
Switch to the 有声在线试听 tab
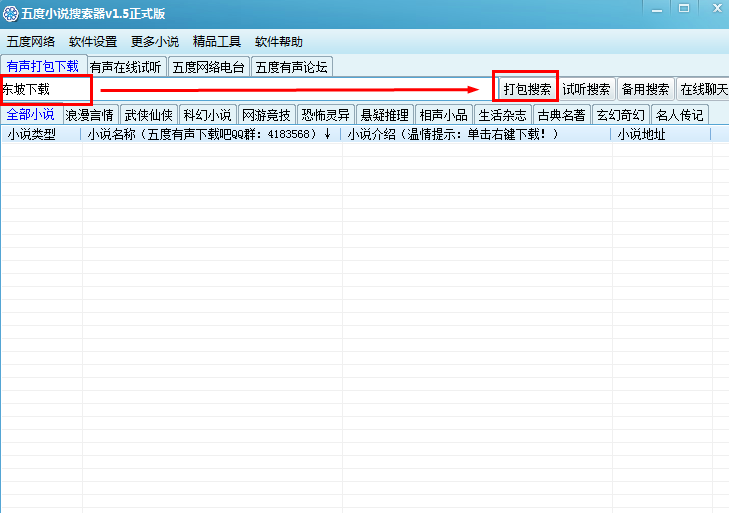(126, 67)
